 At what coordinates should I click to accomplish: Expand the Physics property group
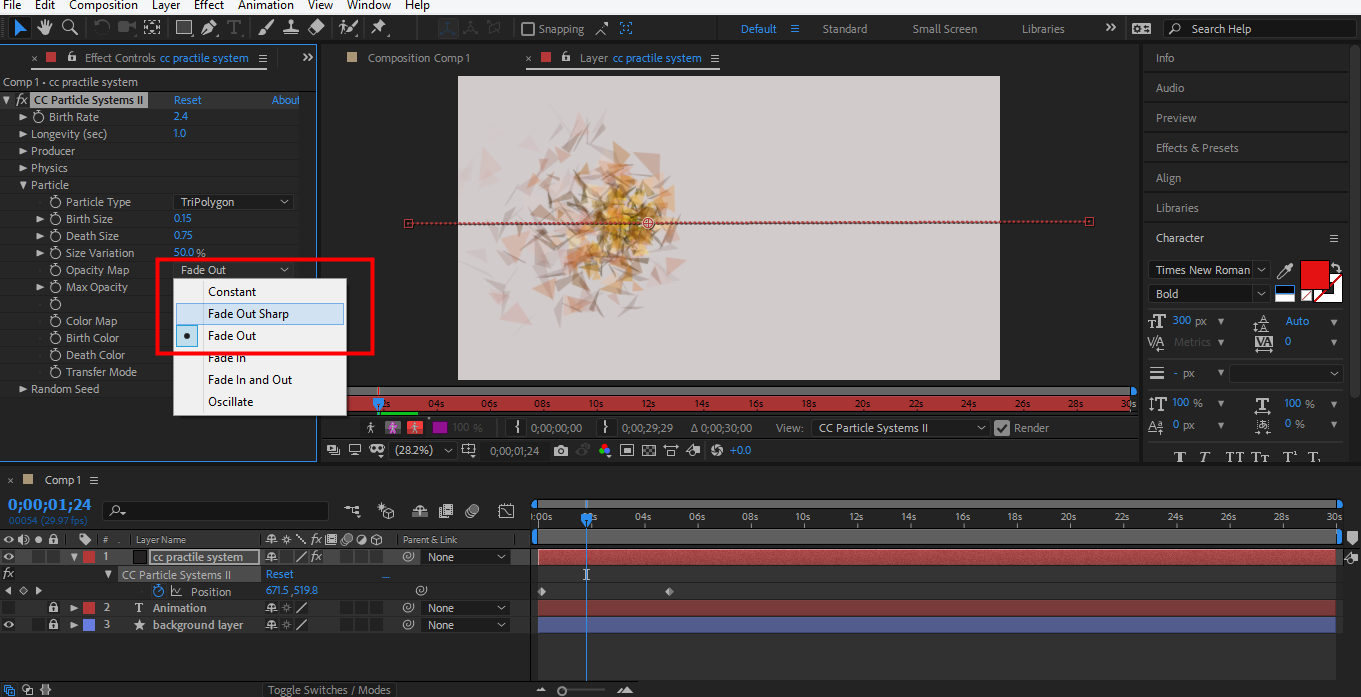click(24, 168)
